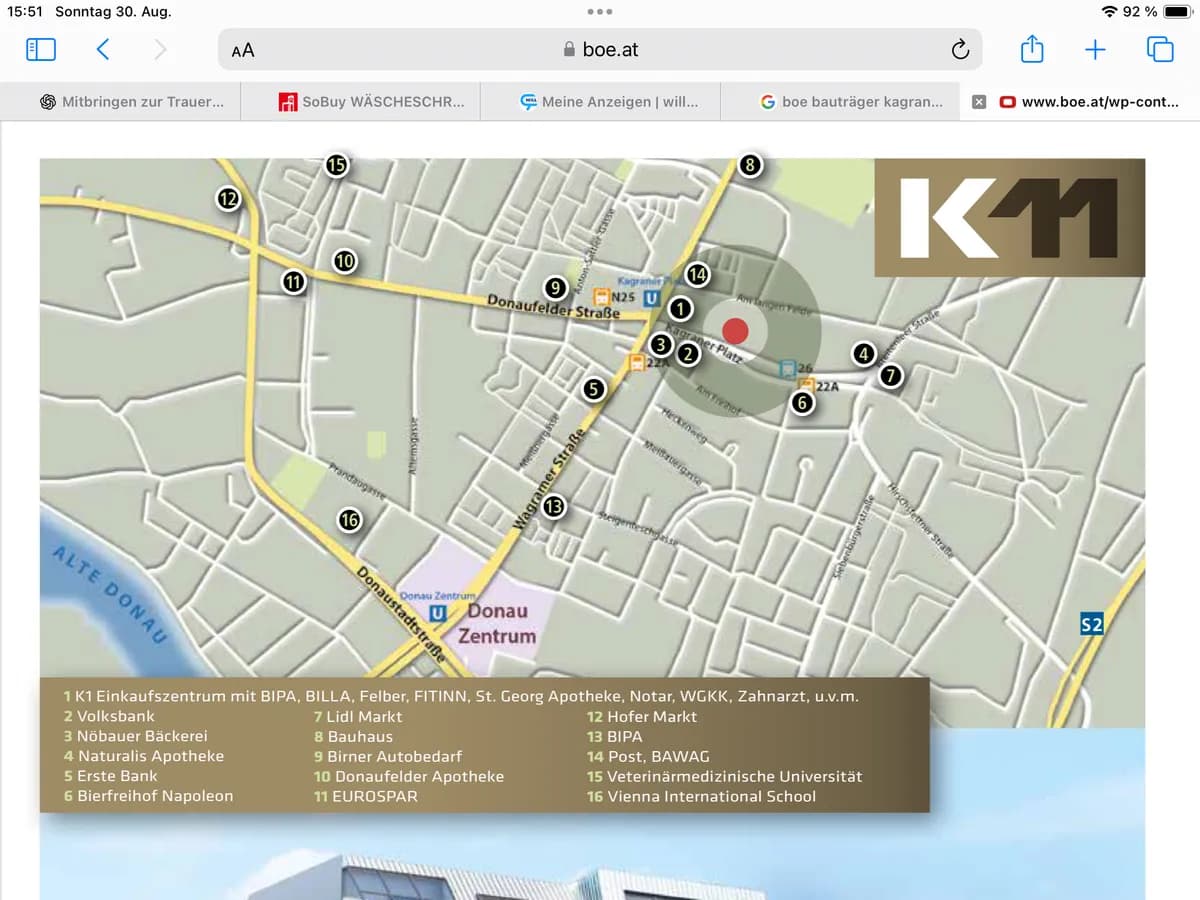Go forward to next page
1200x900 pixels.
[160, 49]
